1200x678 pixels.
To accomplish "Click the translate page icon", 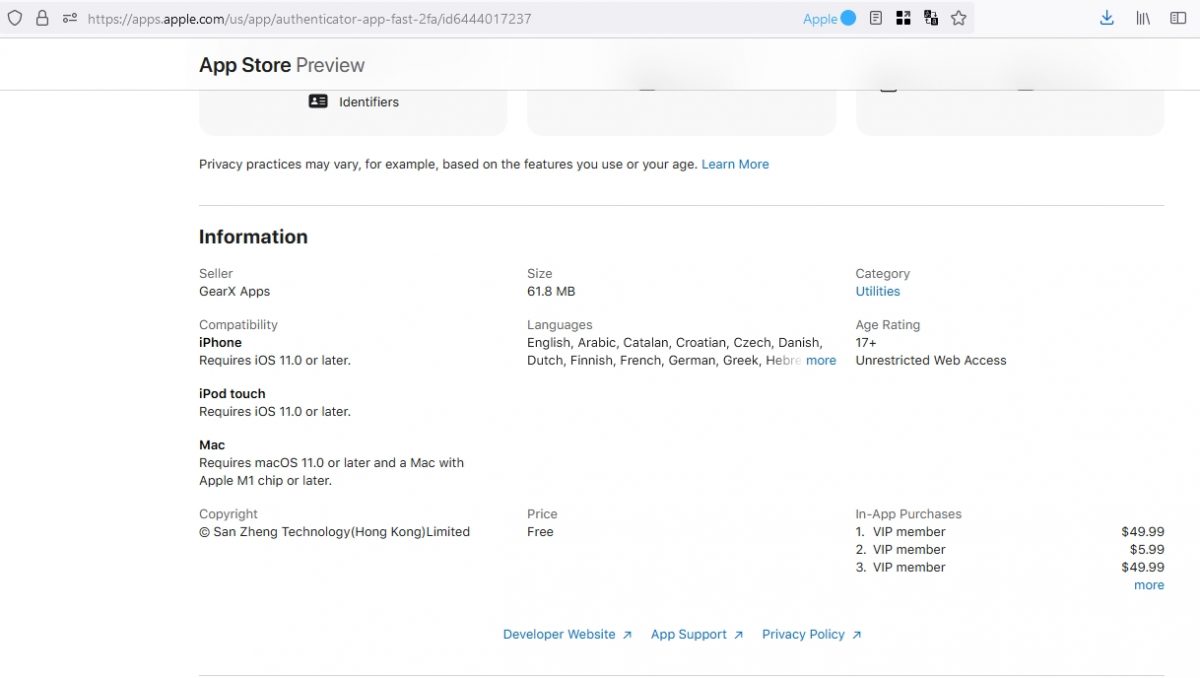I will tap(931, 18).
